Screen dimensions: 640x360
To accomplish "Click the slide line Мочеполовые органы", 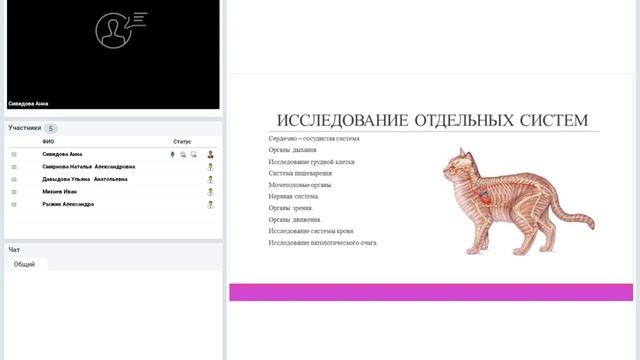I will click(300, 184).
